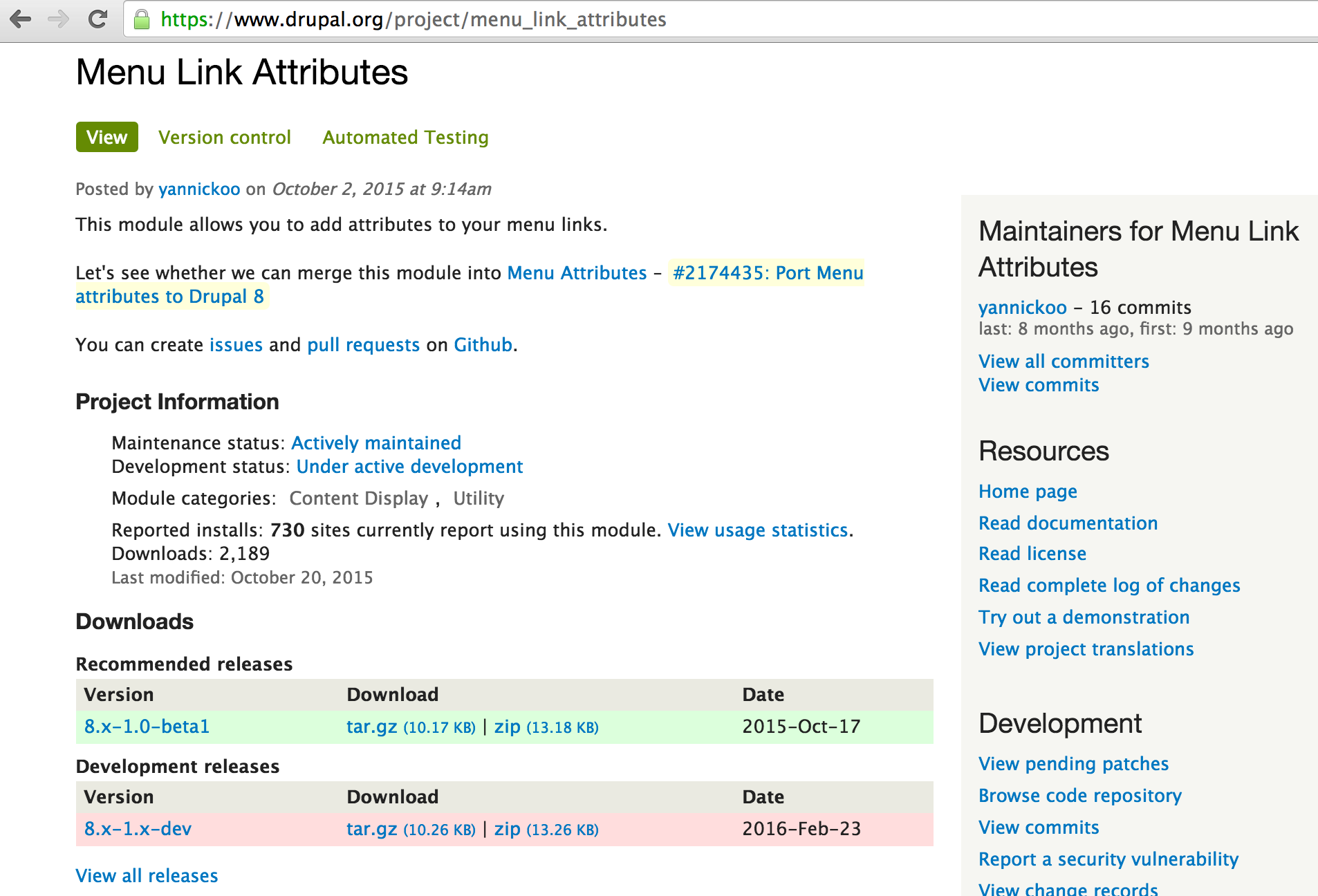1318x896 pixels.
Task: Visit the Github link
Action: tap(483, 344)
